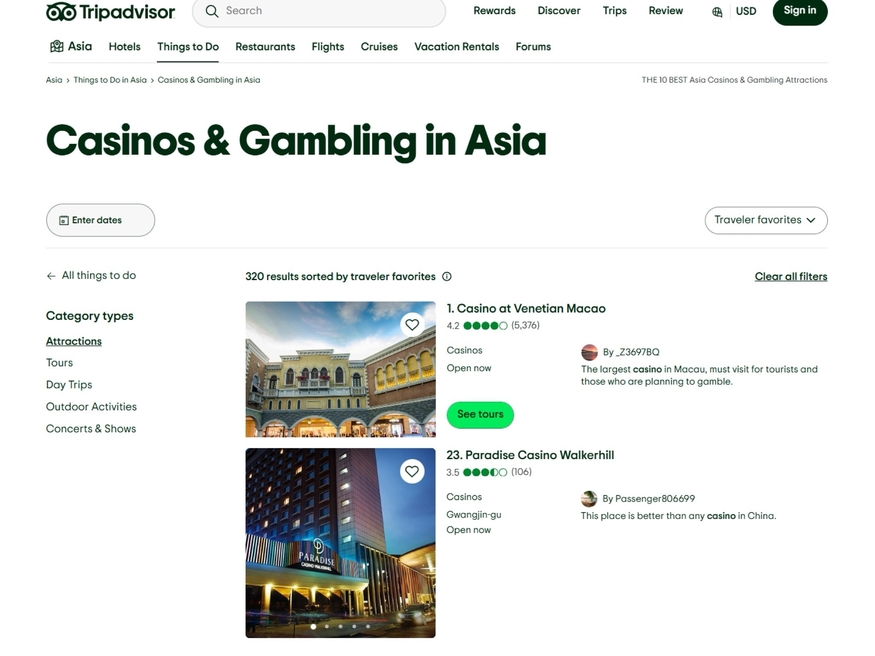
Task: Click the Asia map icon
Action: pyautogui.click(x=56, y=46)
